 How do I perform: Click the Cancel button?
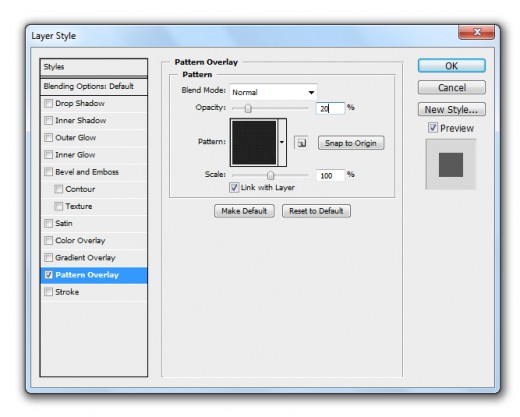click(452, 88)
